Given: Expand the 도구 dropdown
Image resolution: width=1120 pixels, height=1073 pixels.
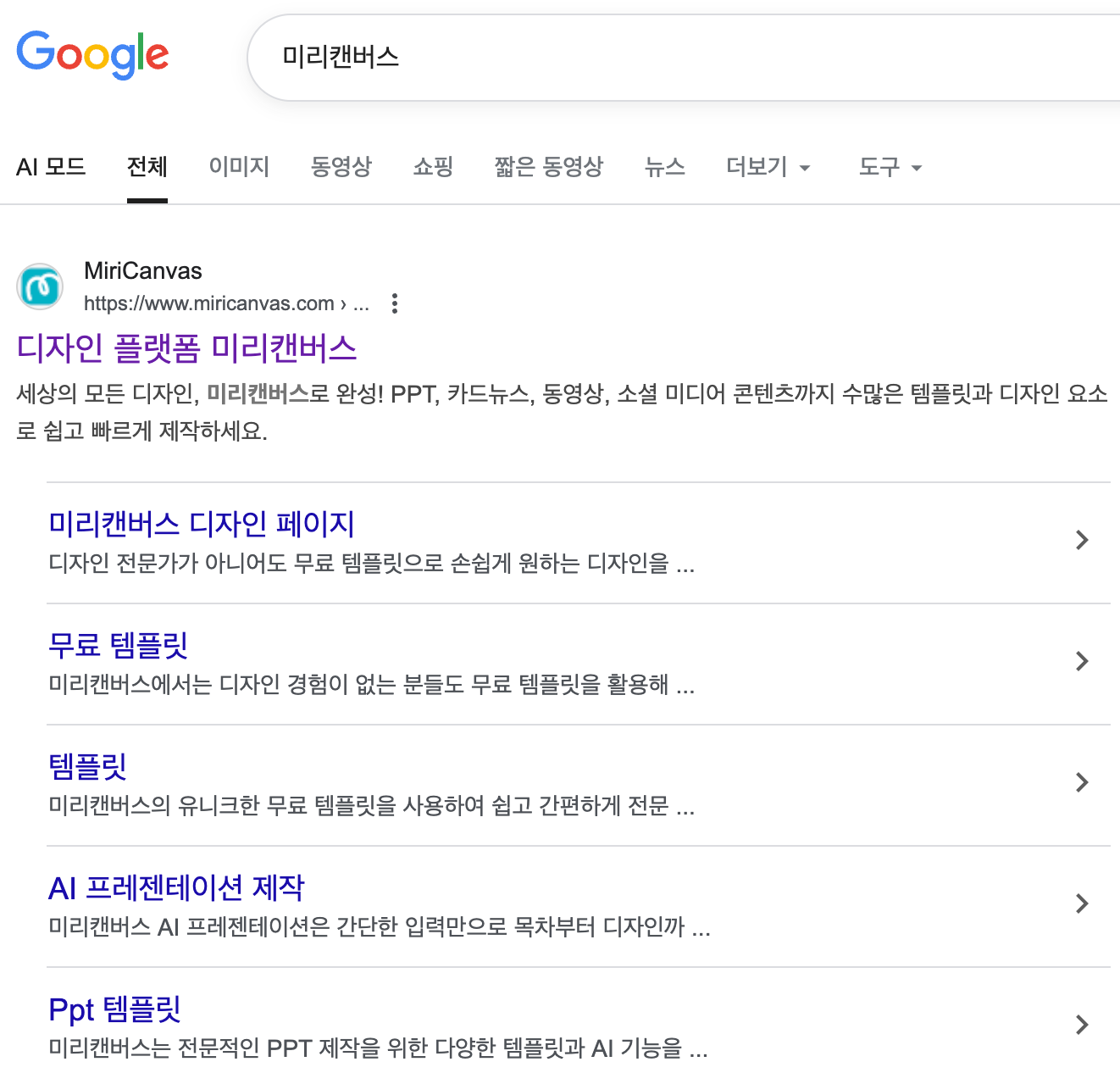Looking at the screenshot, I should click(890, 166).
